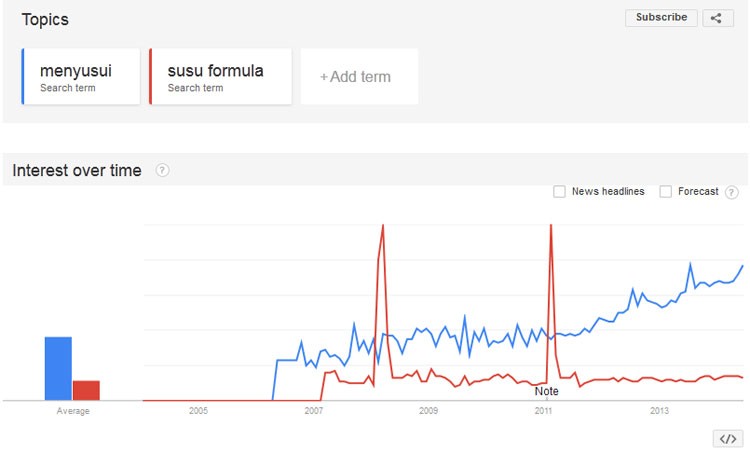Open the embed code icon

point(728,439)
